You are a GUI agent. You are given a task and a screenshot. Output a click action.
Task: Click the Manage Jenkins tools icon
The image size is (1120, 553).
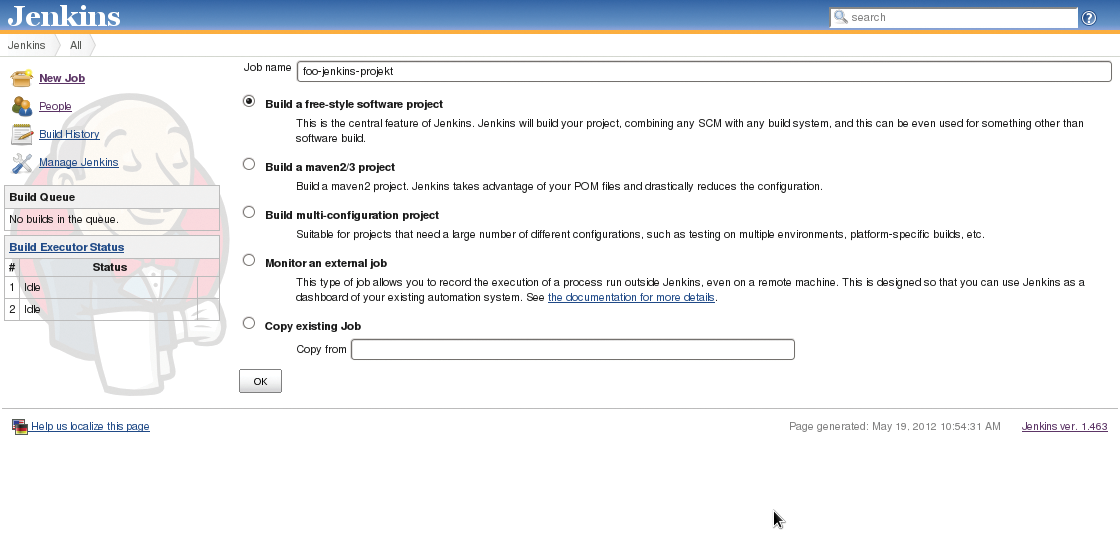pos(21,162)
